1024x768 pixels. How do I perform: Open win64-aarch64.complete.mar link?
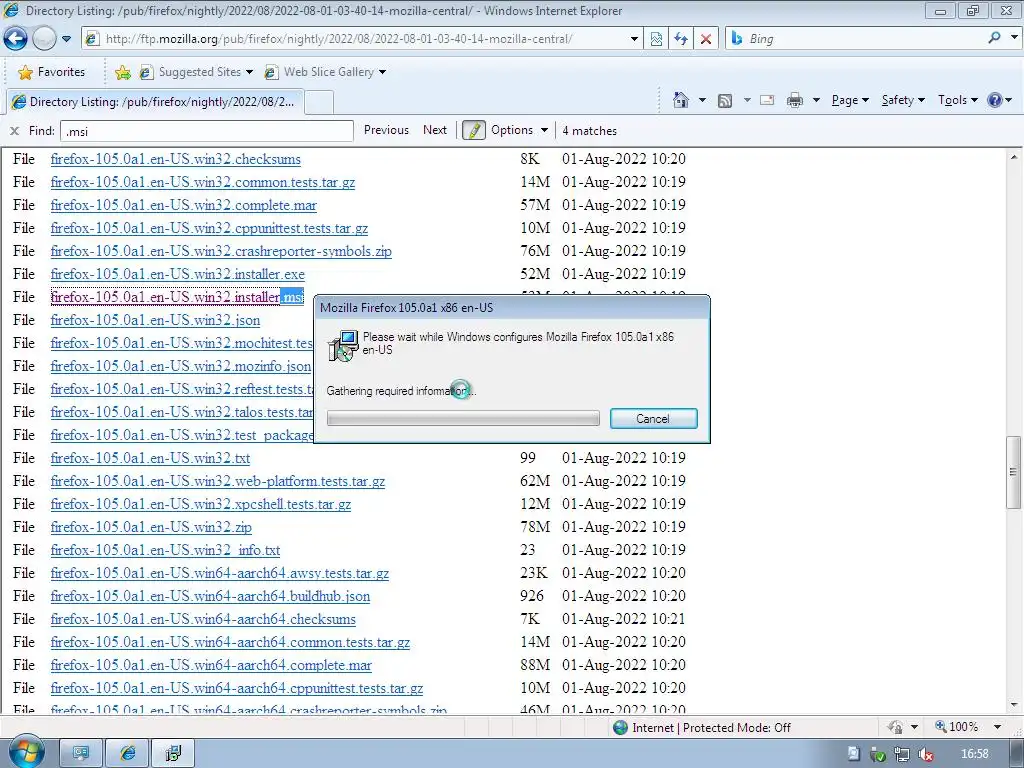[211, 665]
